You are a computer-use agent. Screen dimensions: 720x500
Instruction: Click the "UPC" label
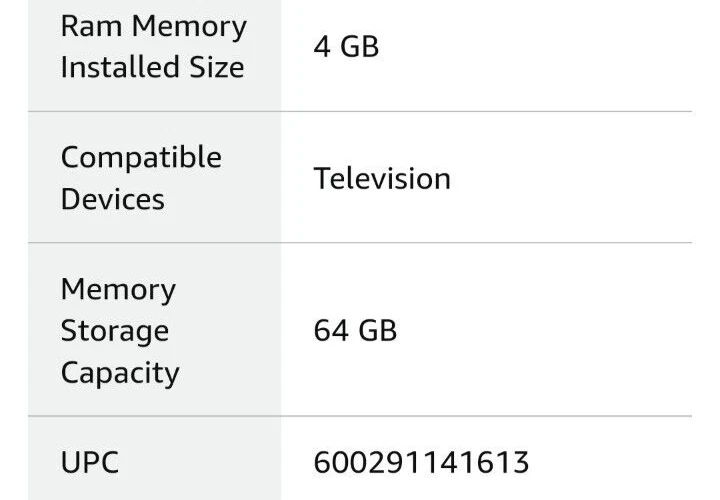pos(89,463)
